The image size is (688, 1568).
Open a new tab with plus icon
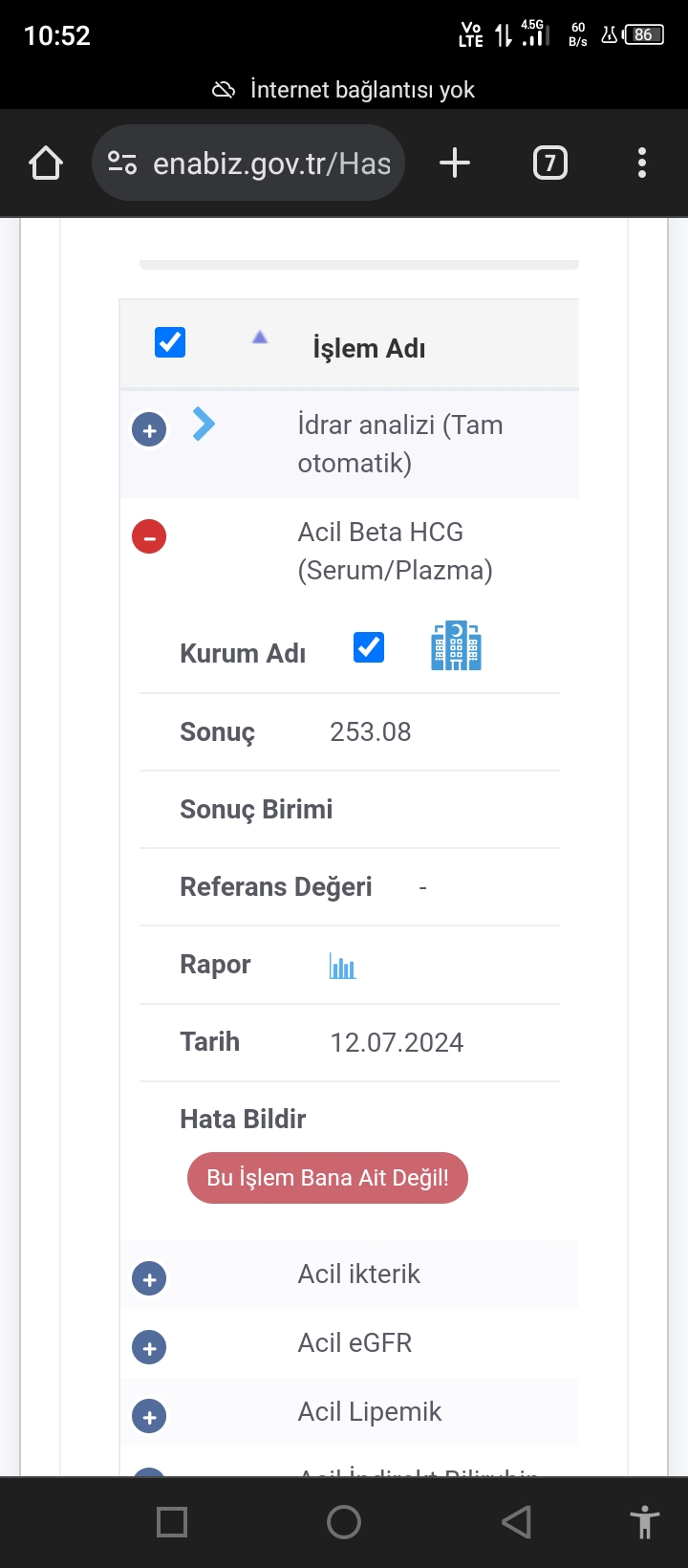click(455, 163)
